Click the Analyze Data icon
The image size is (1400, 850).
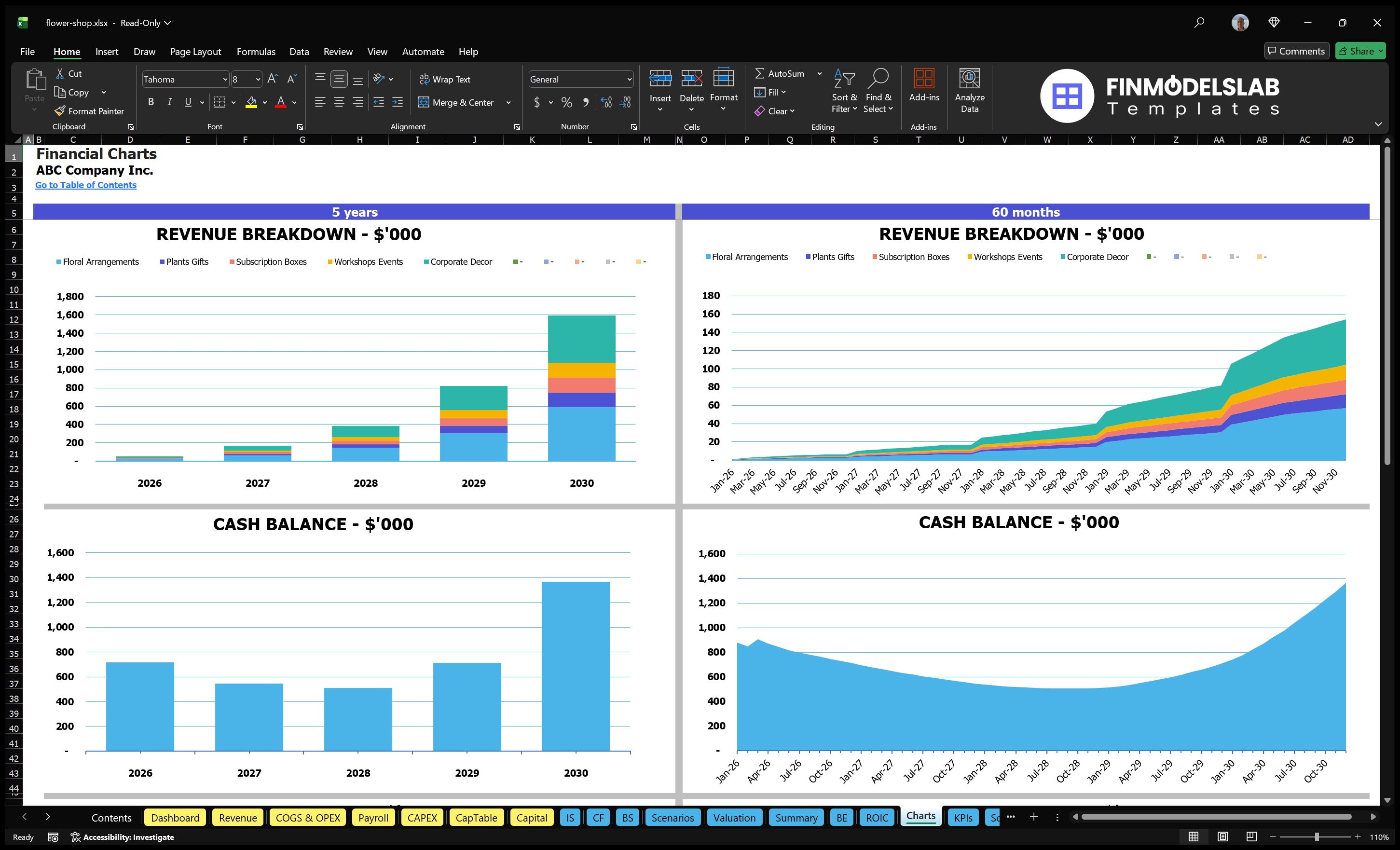click(x=970, y=91)
